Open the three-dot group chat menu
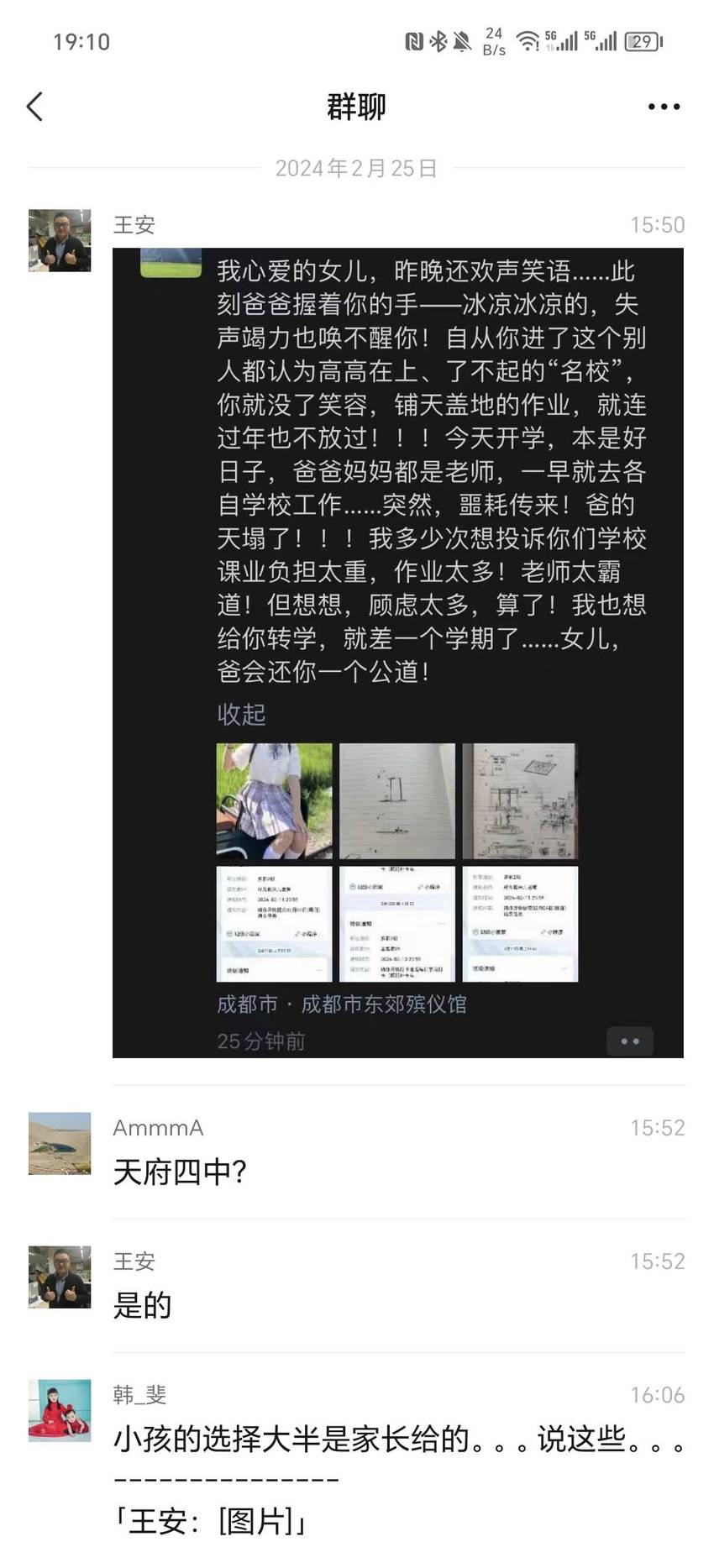 tap(664, 107)
